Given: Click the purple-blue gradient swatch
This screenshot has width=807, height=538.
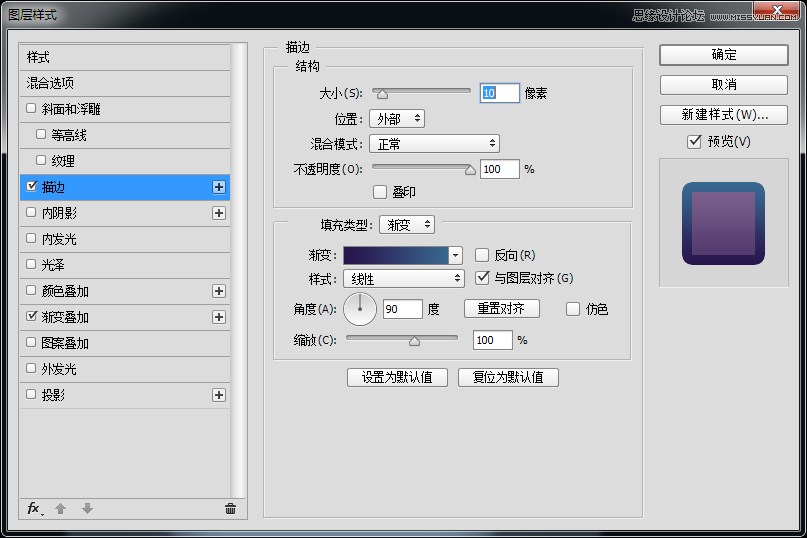Looking at the screenshot, I should pyautogui.click(x=396, y=255).
